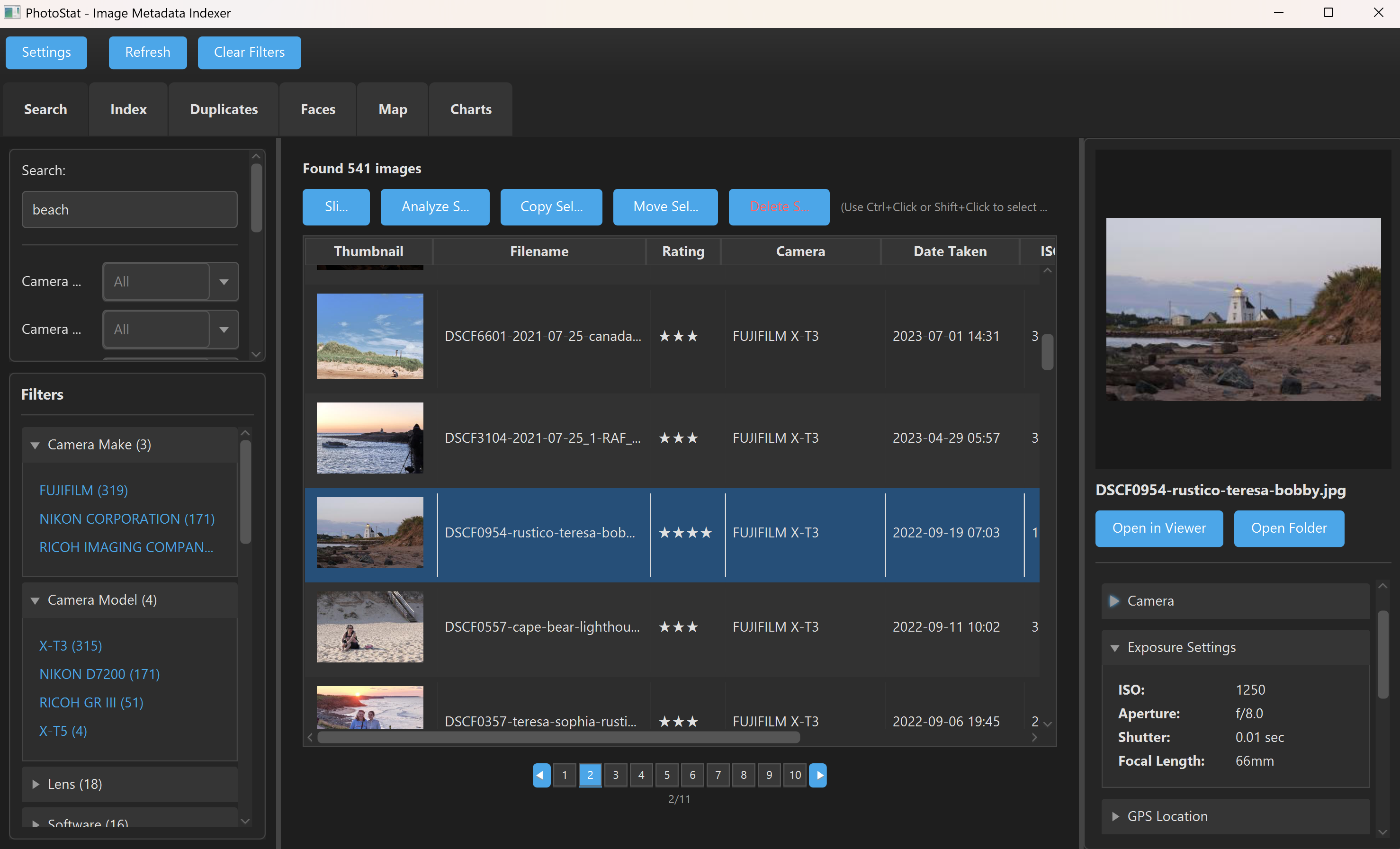This screenshot has width=1400, height=849.
Task: Go to previous results page arrow
Action: tap(541, 775)
